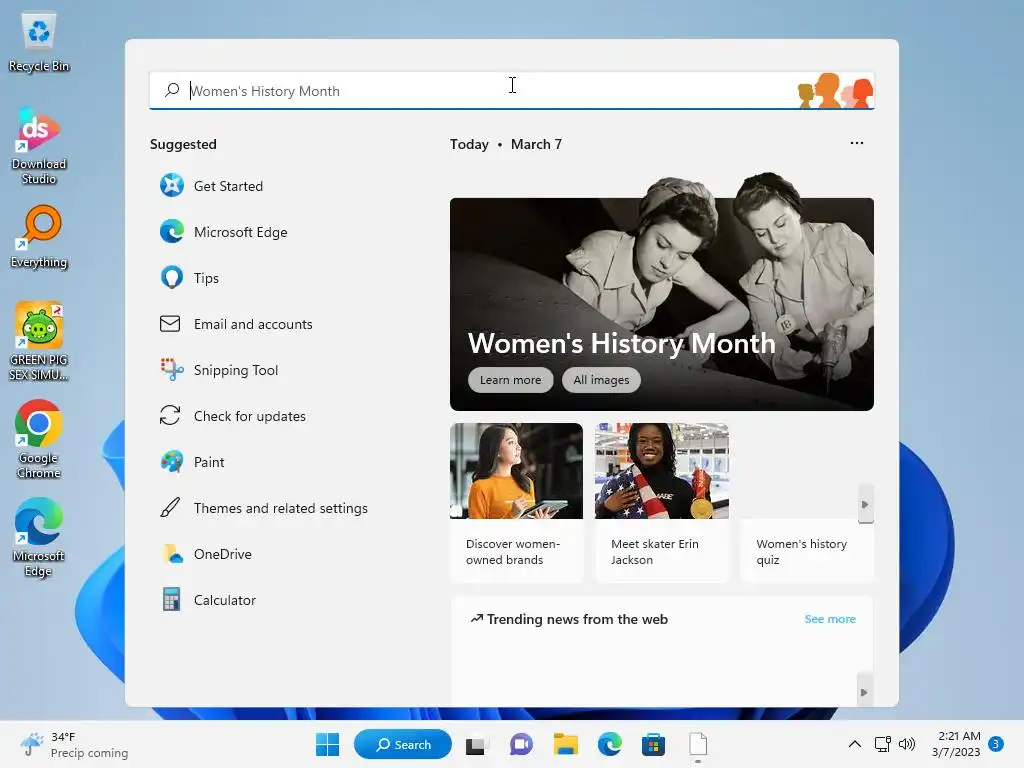Click next arrow beside the cards row
Viewport: 1024px width, 768px height.
tap(865, 504)
